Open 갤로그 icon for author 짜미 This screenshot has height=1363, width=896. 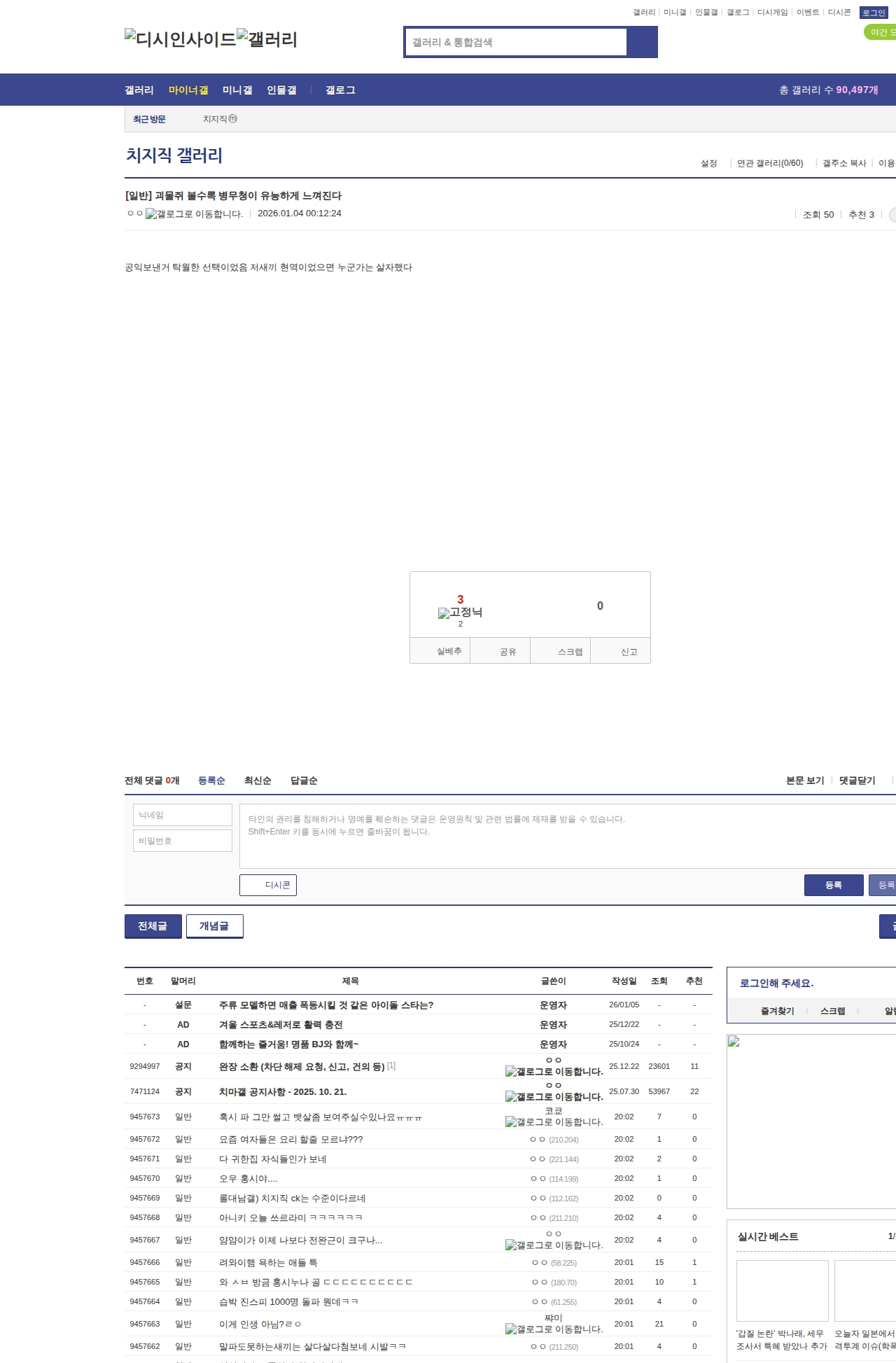(x=554, y=1329)
